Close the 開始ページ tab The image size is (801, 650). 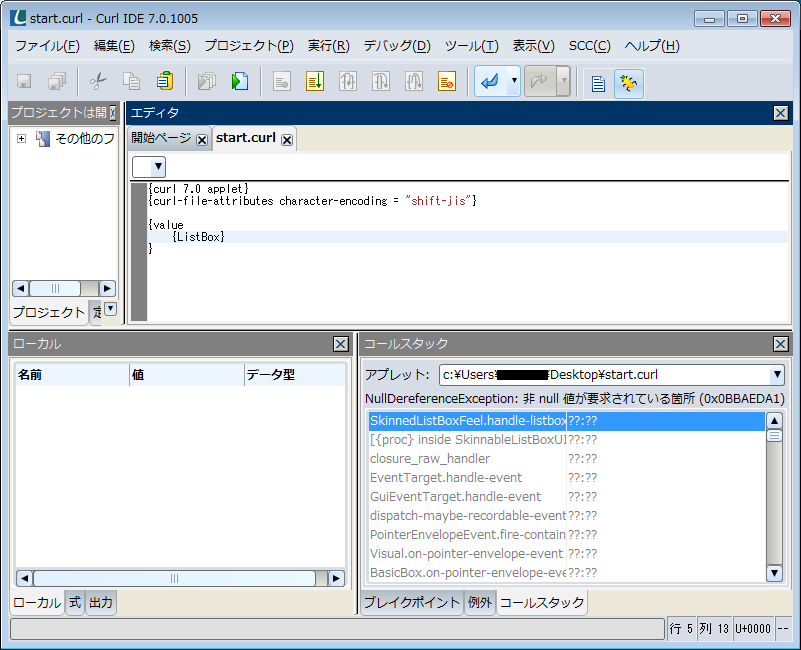[x=202, y=140]
